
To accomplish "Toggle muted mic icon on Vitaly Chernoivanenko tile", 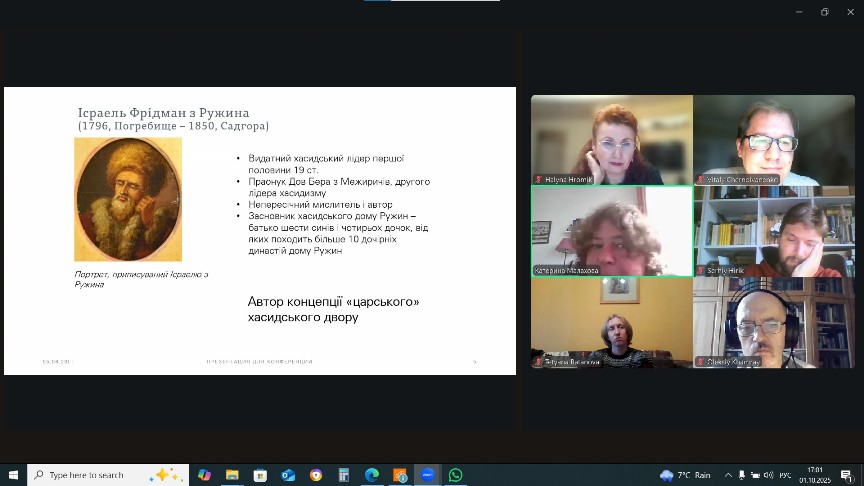I will [x=701, y=180].
